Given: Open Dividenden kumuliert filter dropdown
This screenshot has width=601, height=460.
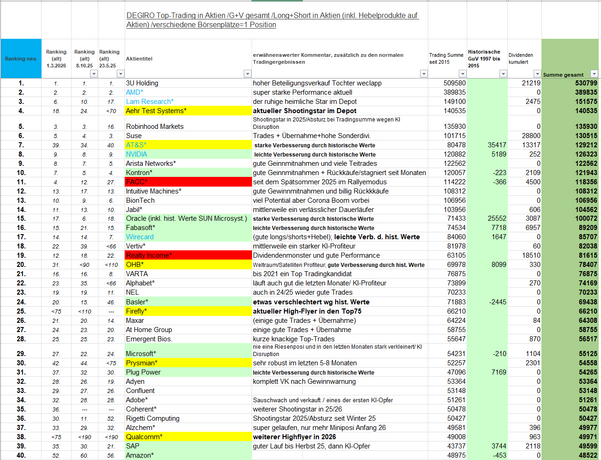Looking at the screenshot, I should click(537, 74).
